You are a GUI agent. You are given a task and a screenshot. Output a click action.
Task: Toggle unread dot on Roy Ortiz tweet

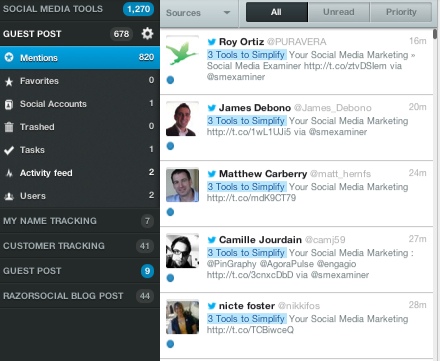tap(170, 80)
